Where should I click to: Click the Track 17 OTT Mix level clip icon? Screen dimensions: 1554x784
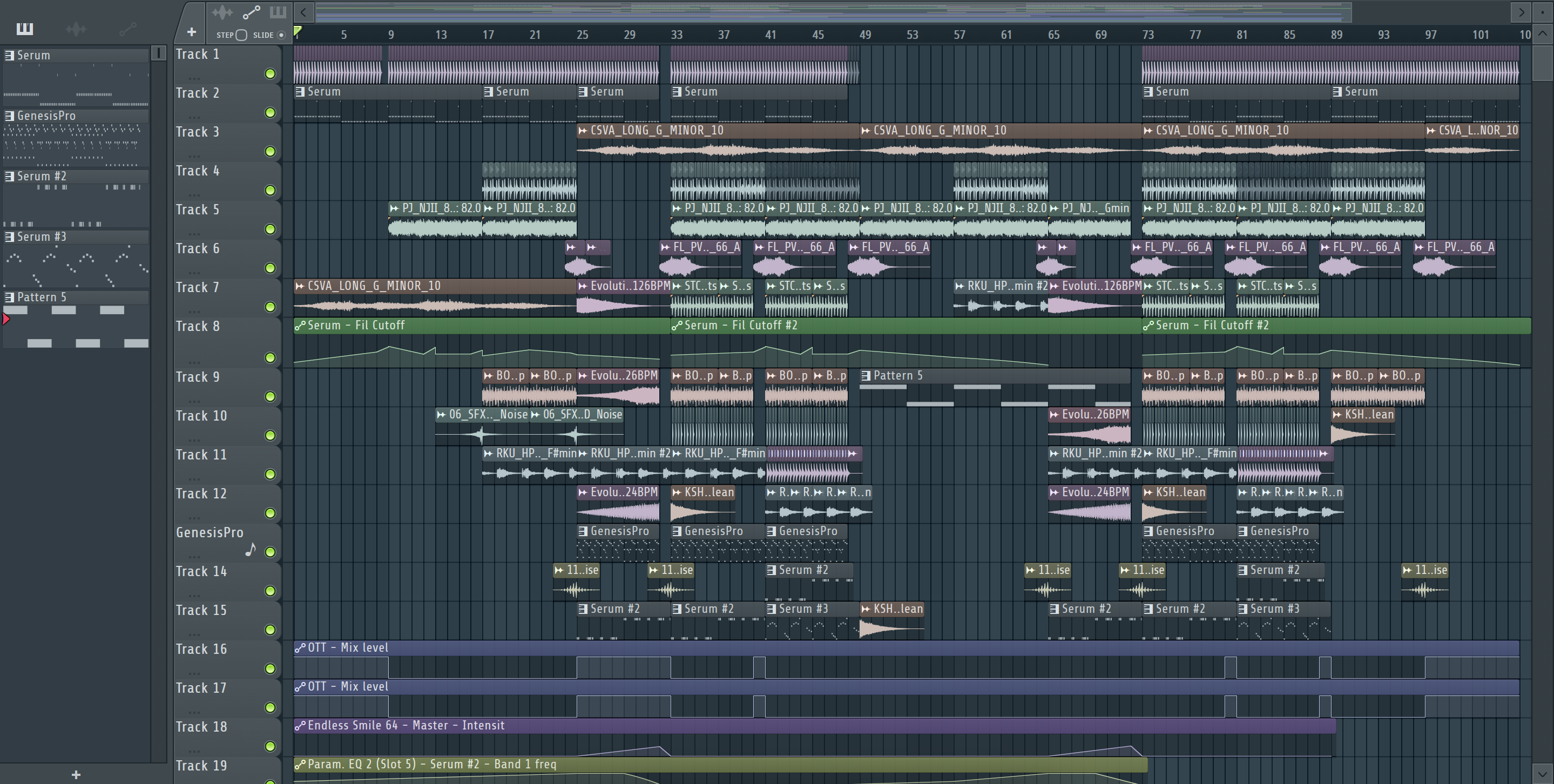pos(300,686)
